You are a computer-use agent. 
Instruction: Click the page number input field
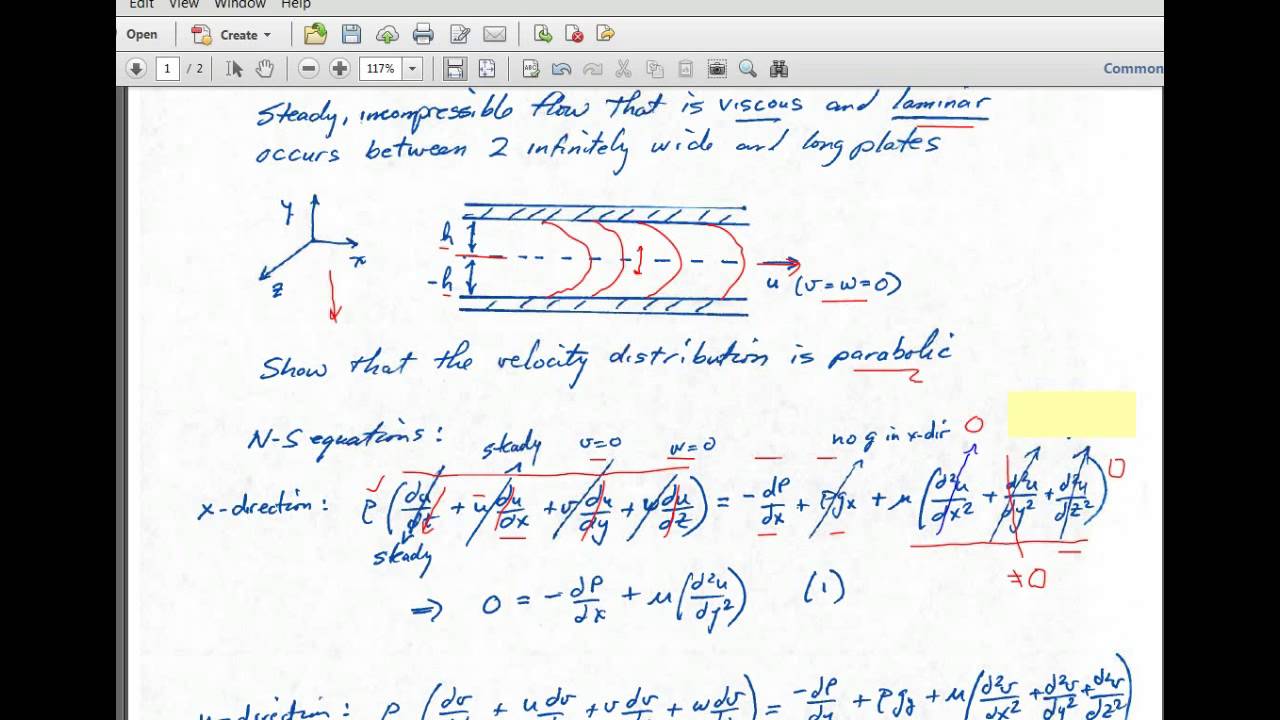tap(167, 69)
